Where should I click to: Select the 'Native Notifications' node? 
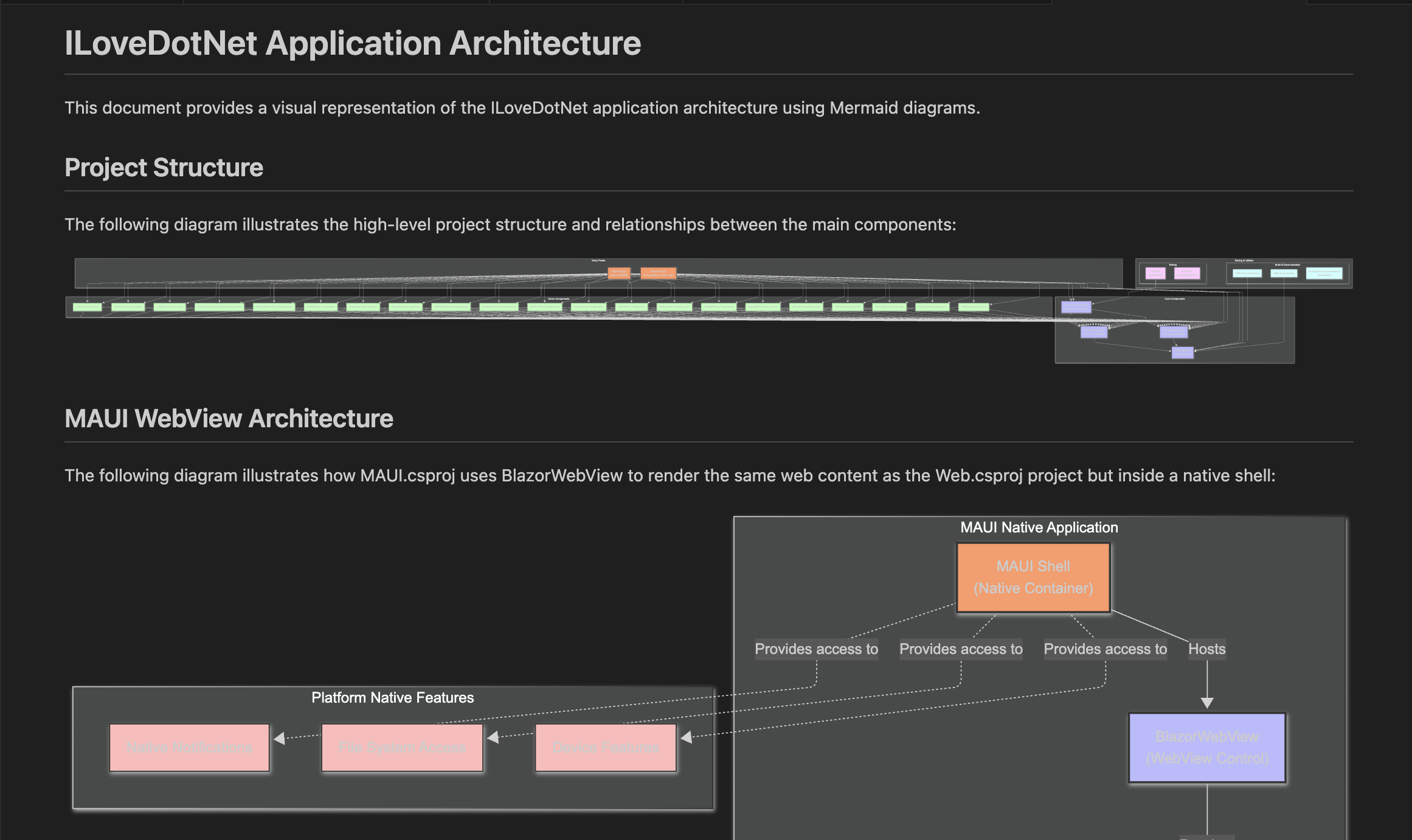pos(189,748)
